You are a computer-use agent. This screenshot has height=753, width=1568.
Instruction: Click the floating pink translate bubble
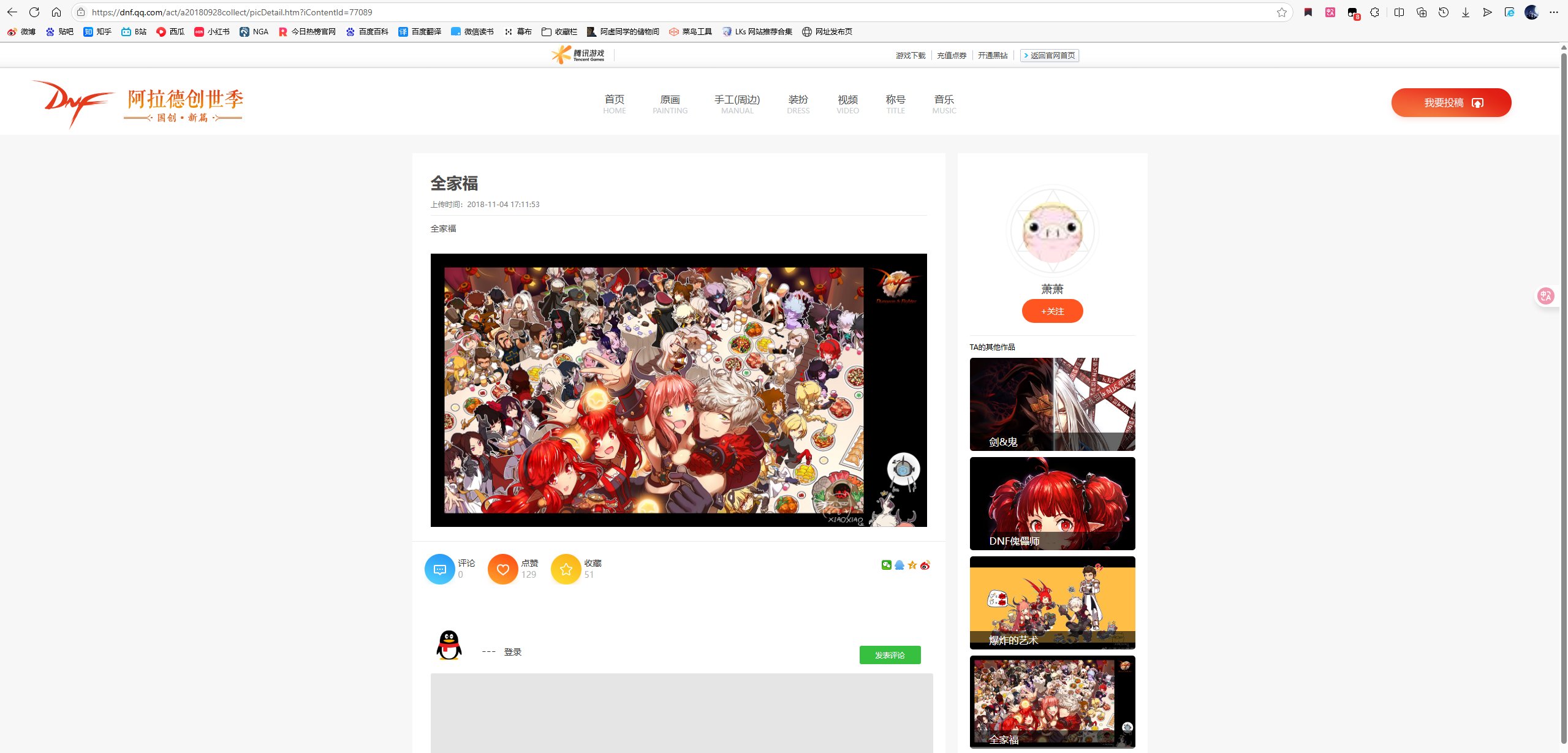click(1546, 297)
